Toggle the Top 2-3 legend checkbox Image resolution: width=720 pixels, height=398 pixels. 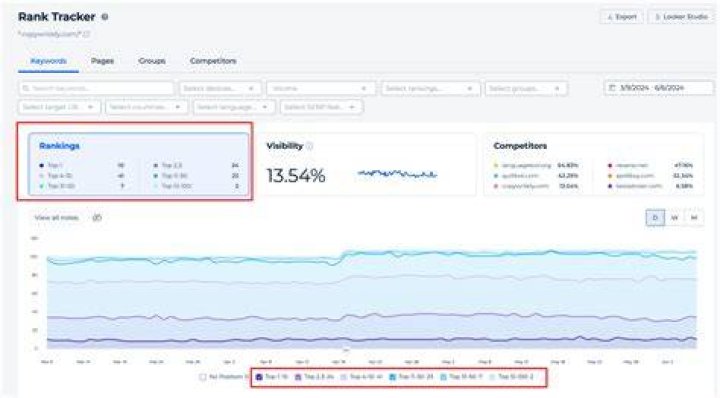pos(298,377)
